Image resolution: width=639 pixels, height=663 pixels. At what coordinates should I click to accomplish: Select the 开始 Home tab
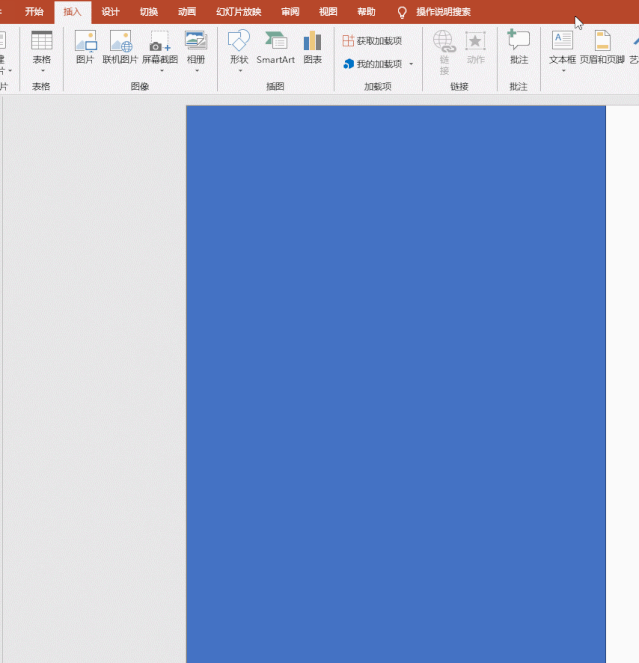34,12
